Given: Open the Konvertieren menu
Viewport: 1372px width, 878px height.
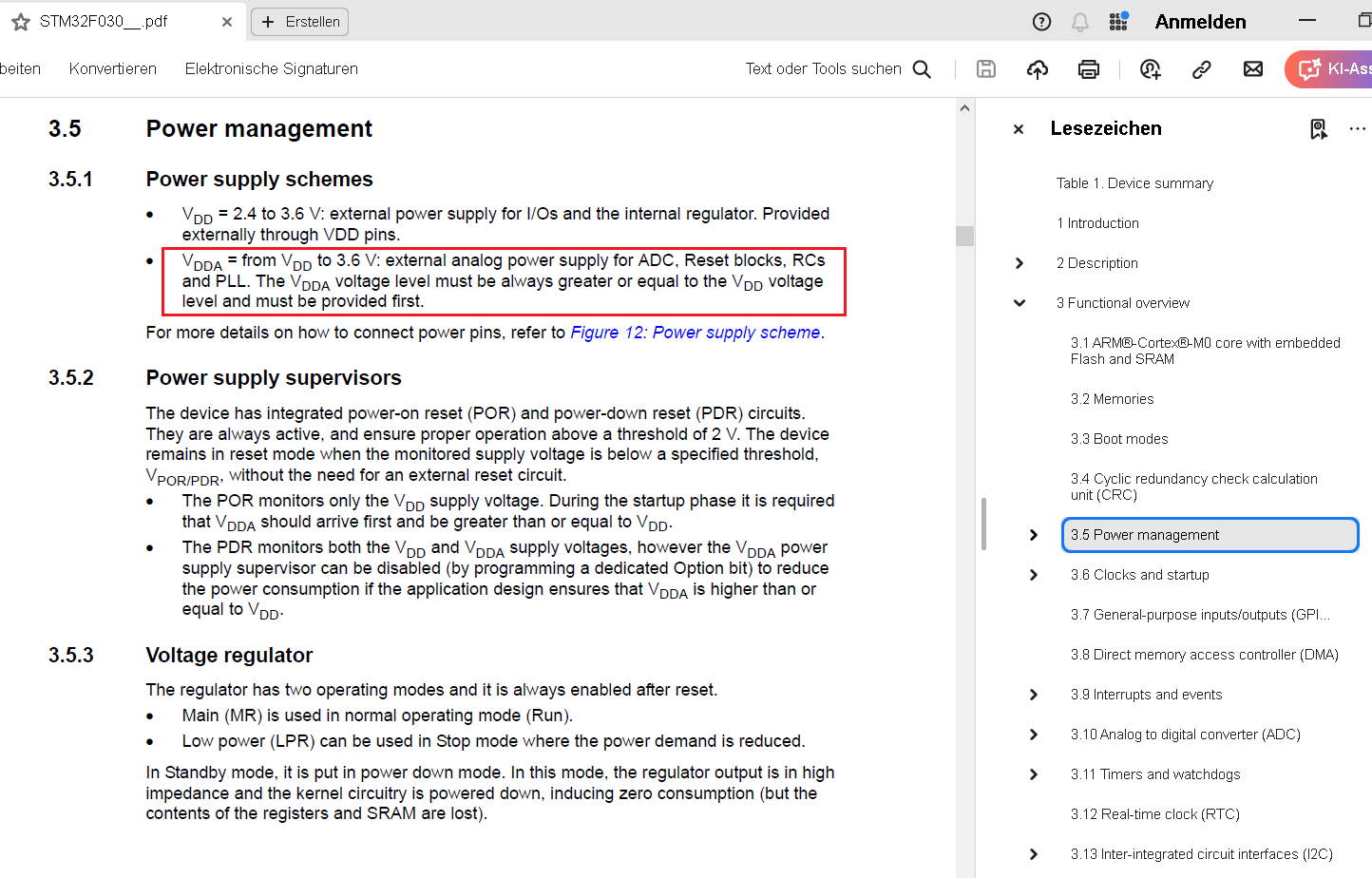Looking at the screenshot, I should click(x=113, y=68).
